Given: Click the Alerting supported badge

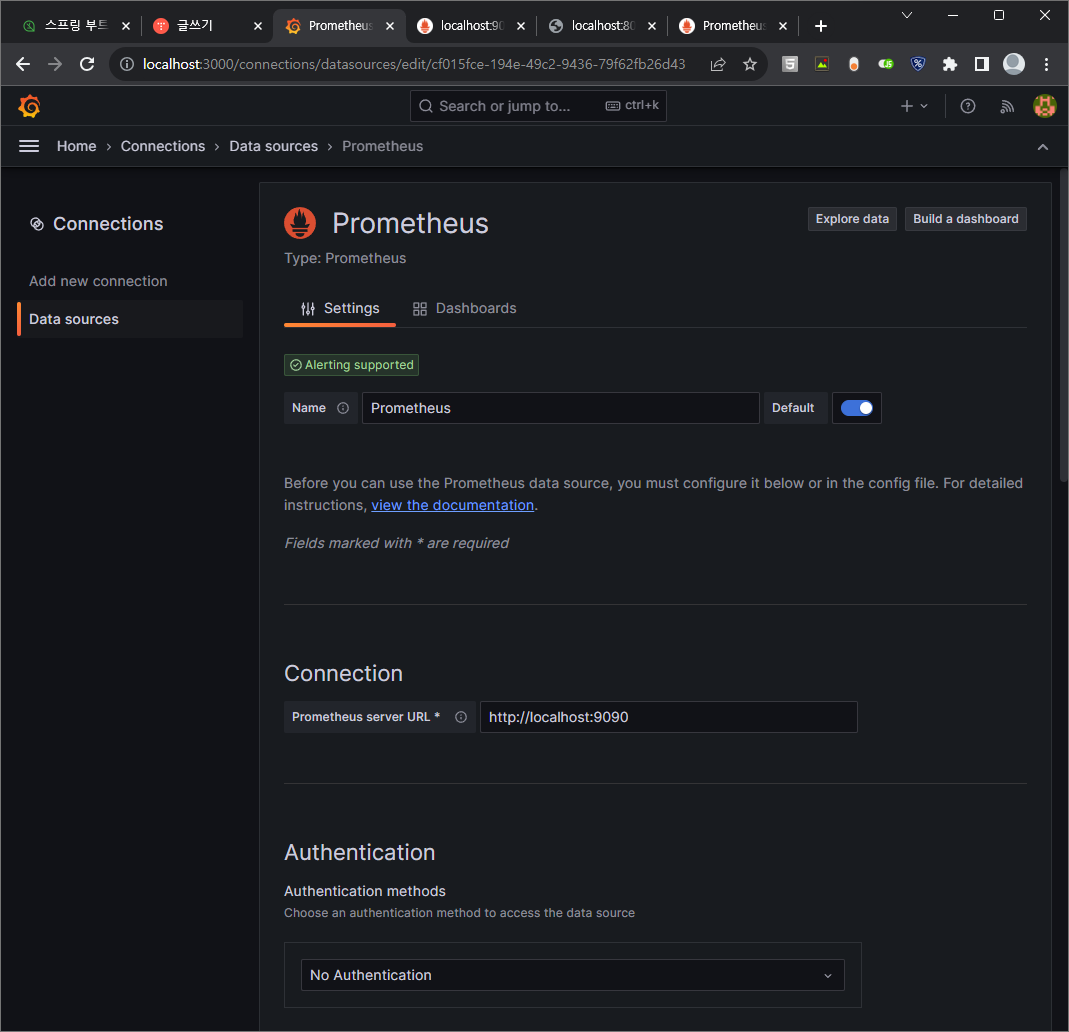Looking at the screenshot, I should (x=351, y=365).
